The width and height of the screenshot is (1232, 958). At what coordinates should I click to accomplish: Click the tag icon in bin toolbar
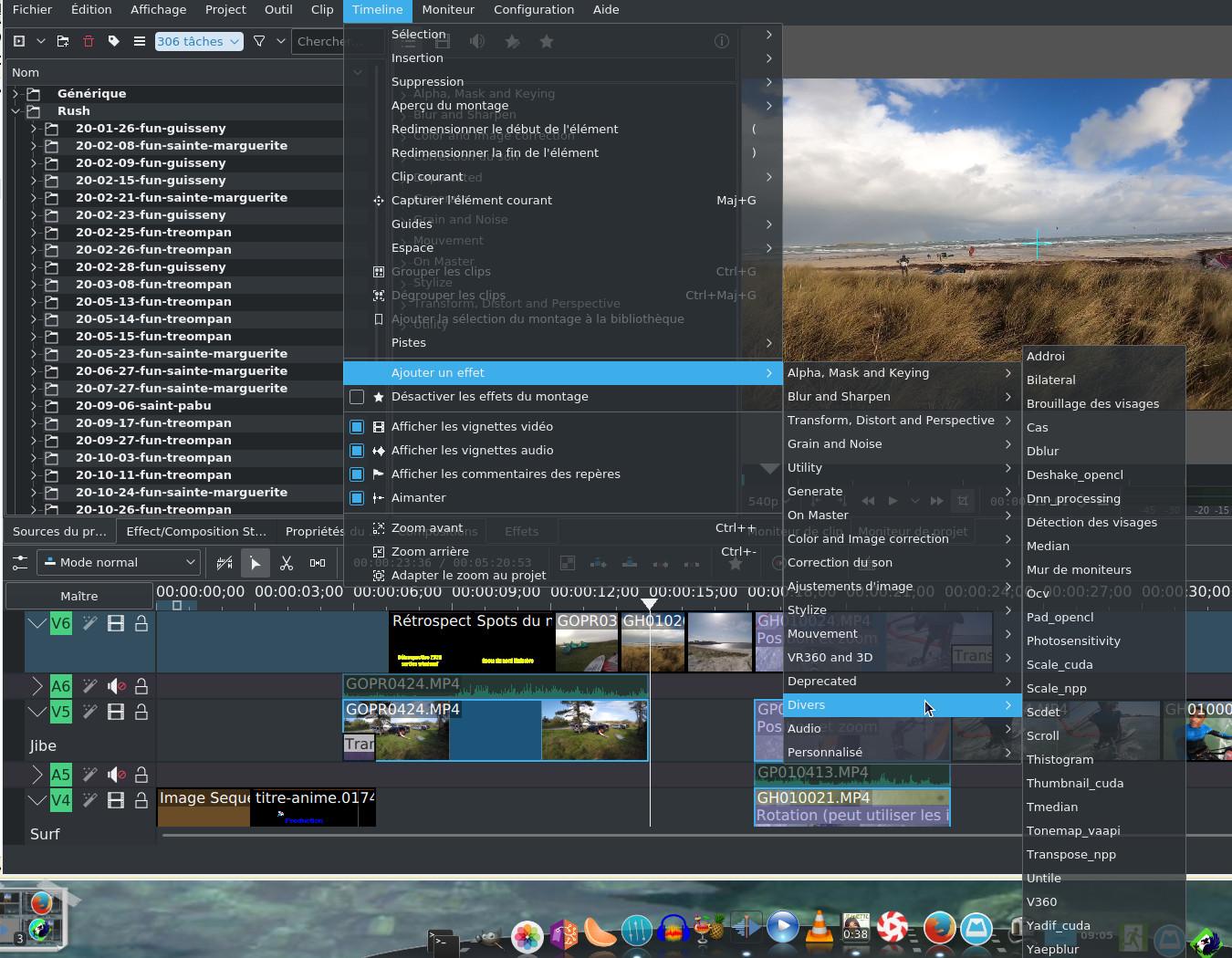114,41
